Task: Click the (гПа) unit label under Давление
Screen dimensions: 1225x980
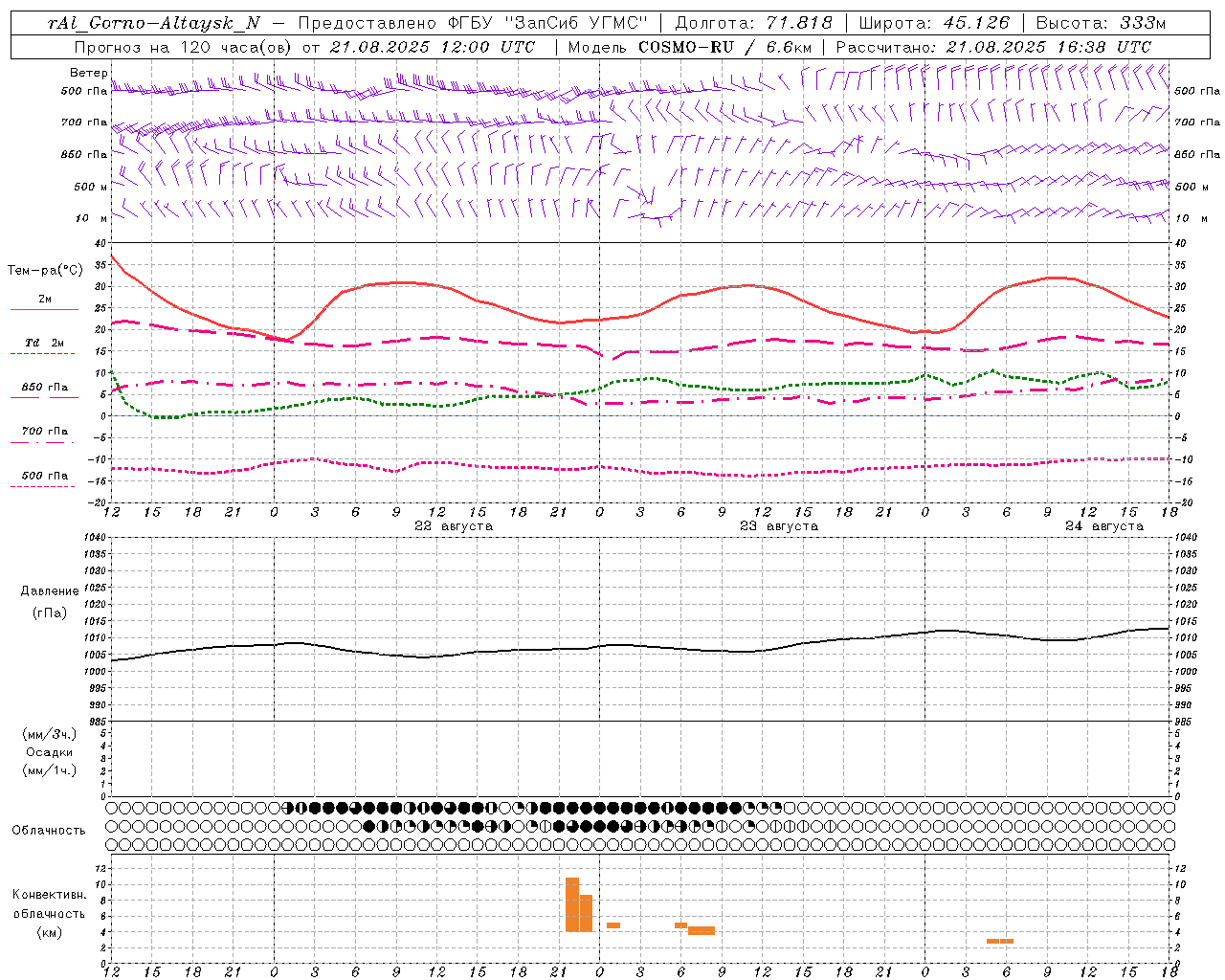Action: [49, 613]
